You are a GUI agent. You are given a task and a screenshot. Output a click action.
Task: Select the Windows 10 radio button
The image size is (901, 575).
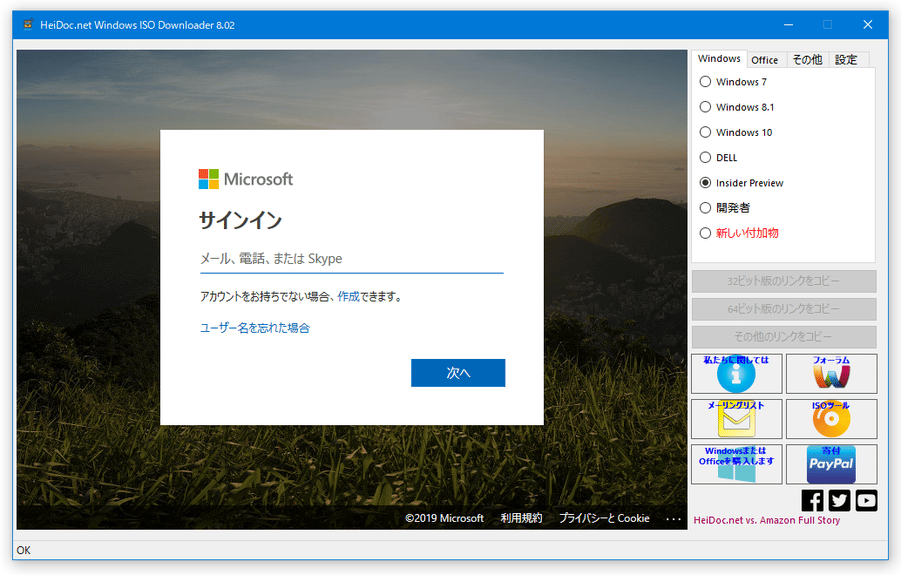[x=705, y=132]
